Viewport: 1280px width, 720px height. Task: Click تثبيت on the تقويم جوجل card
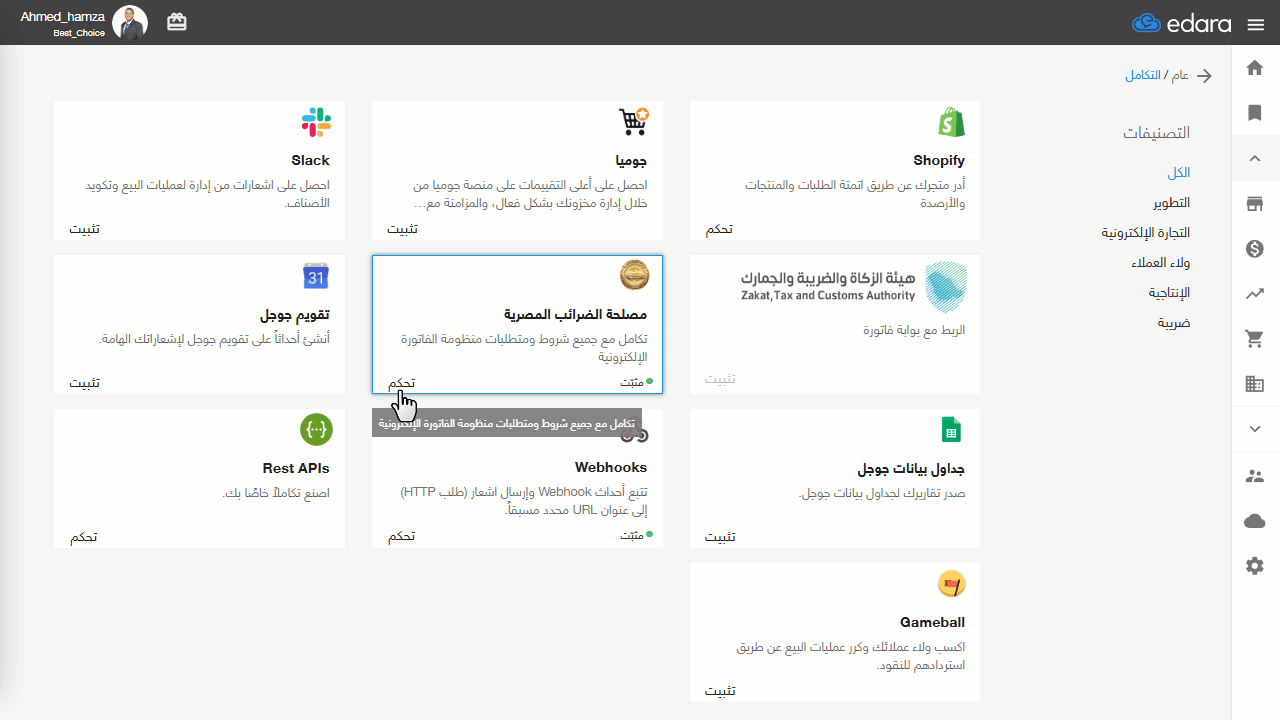click(x=84, y=383)
